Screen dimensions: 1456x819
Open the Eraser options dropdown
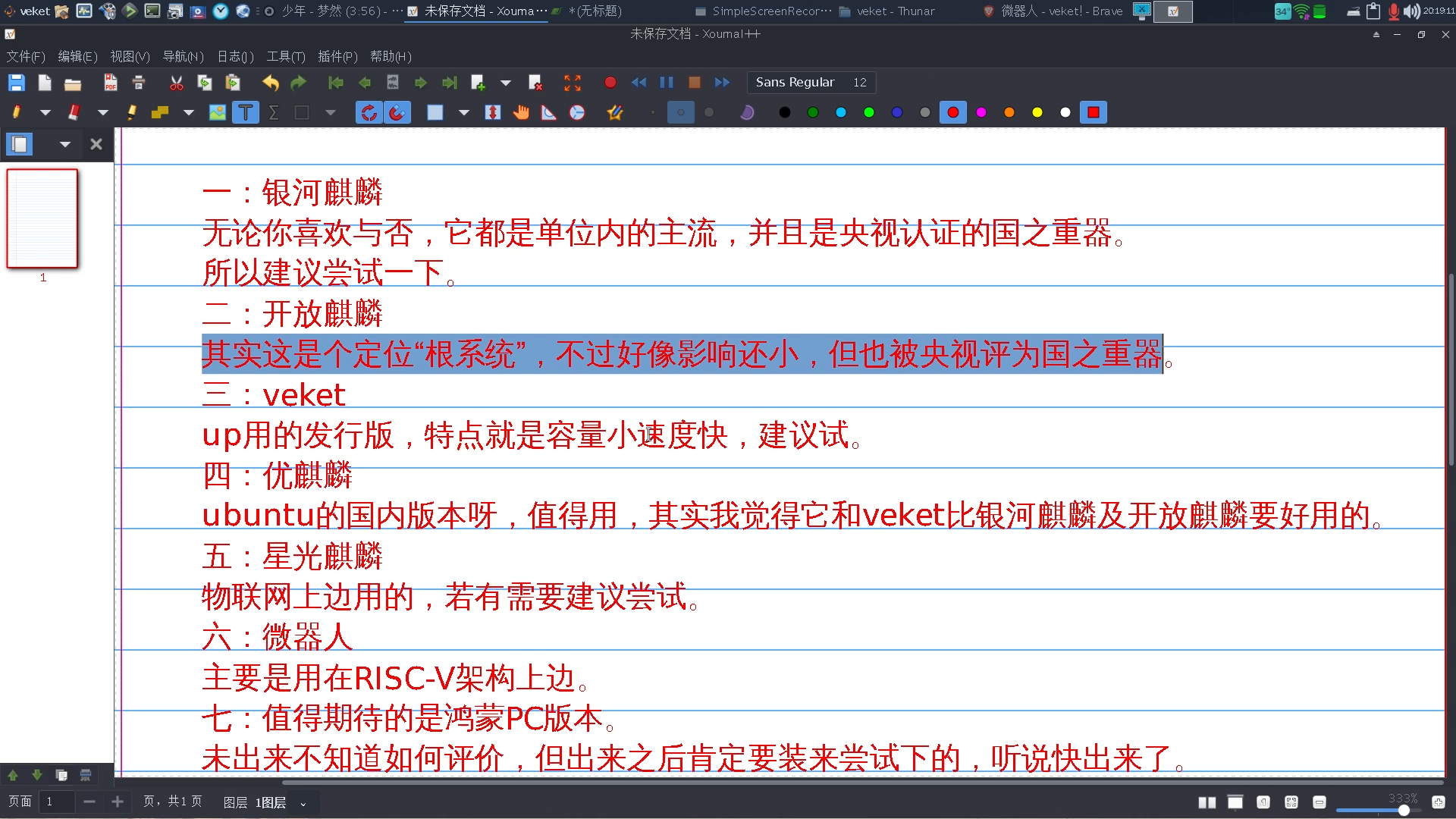click(103, 113)
